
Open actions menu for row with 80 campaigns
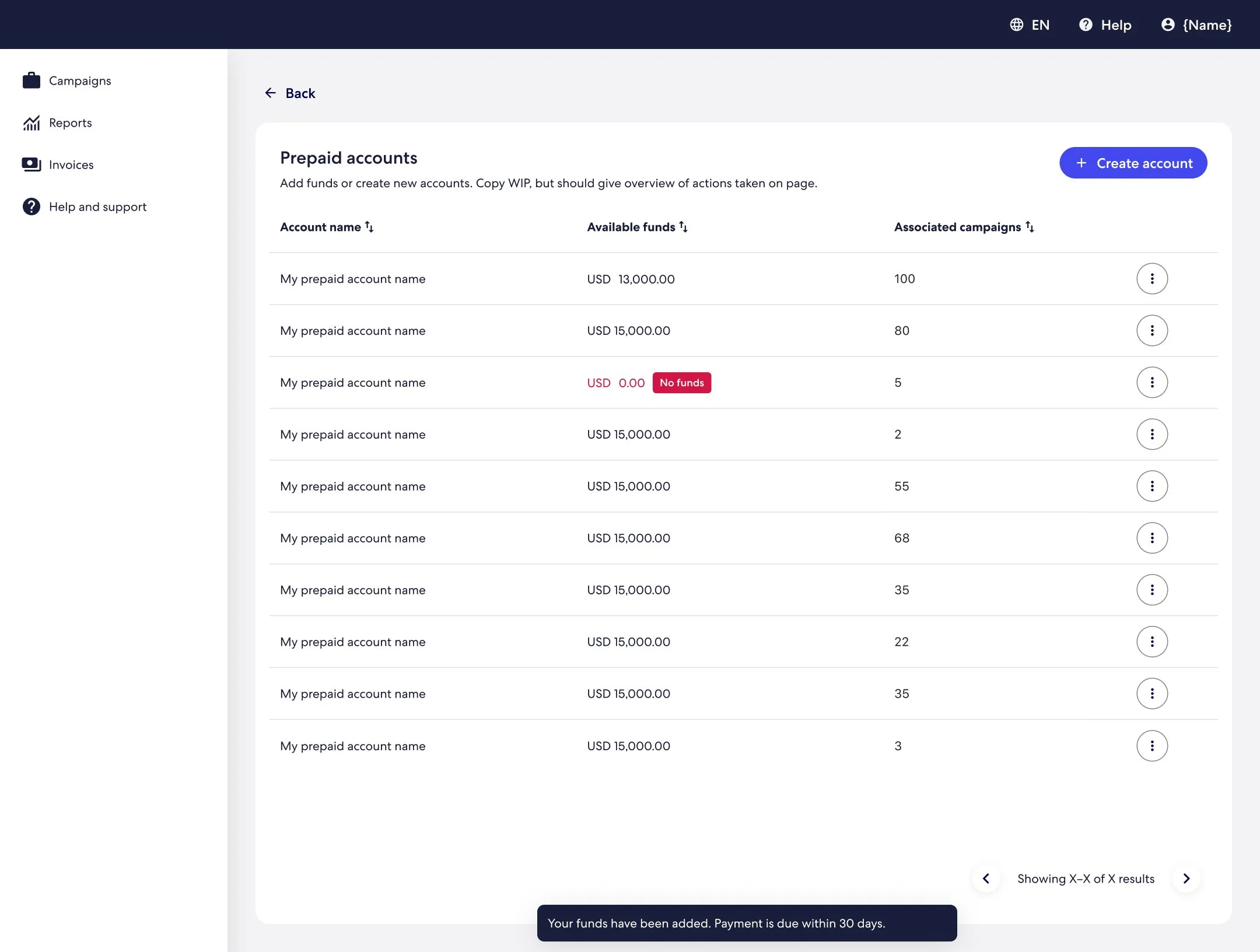tap(1152, 330)
